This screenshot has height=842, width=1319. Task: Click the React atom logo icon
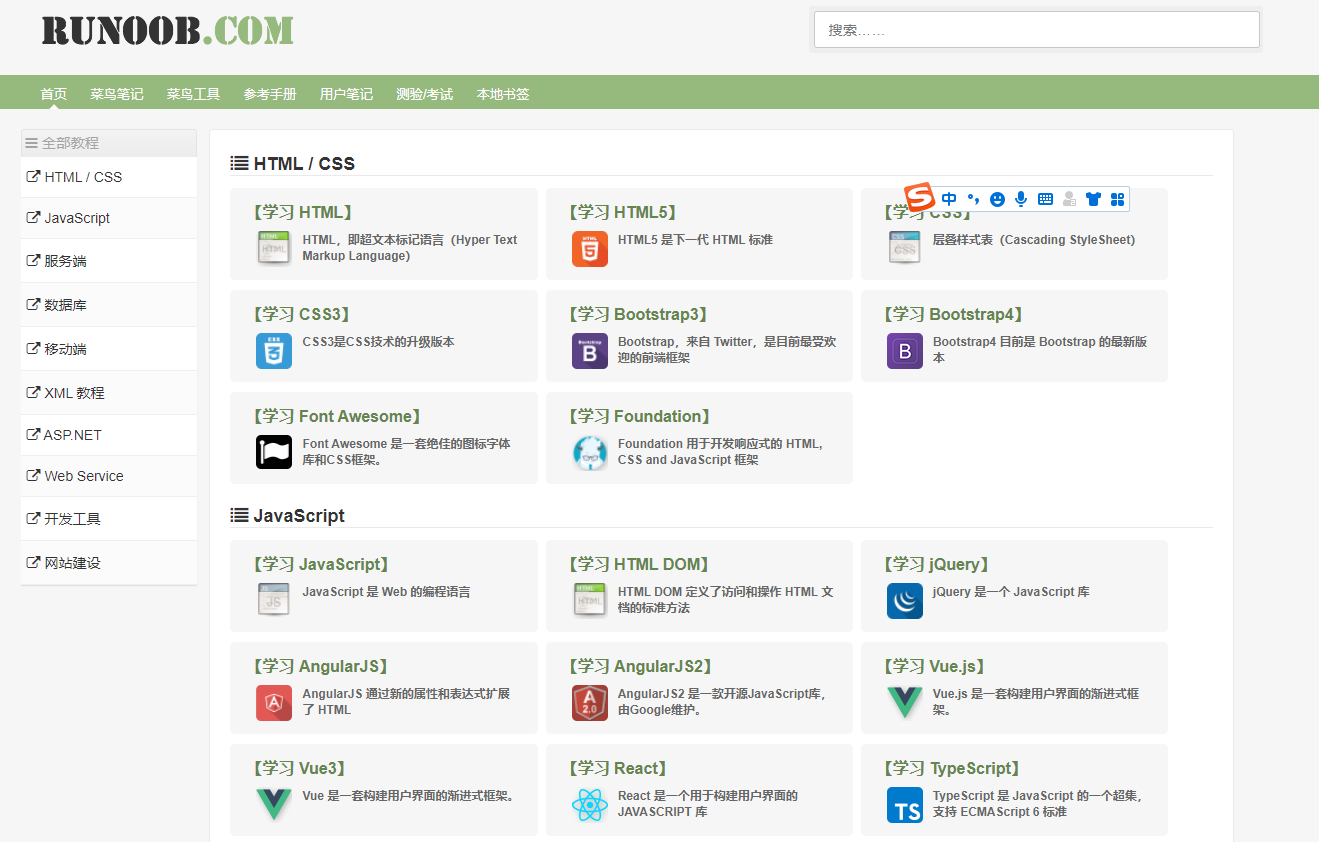coord(589,805)
